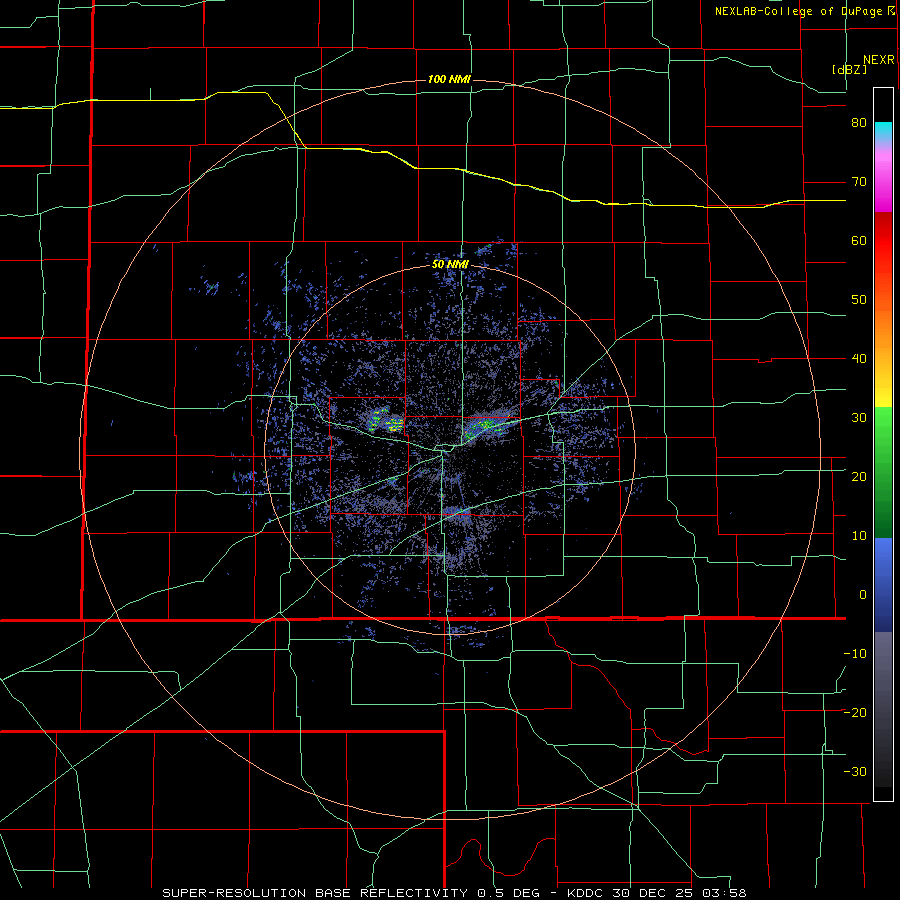Click the 70 value on the dBZ scale
Image resolution: width=900 pixels, height=900 pixels.
tap(859, 181)
